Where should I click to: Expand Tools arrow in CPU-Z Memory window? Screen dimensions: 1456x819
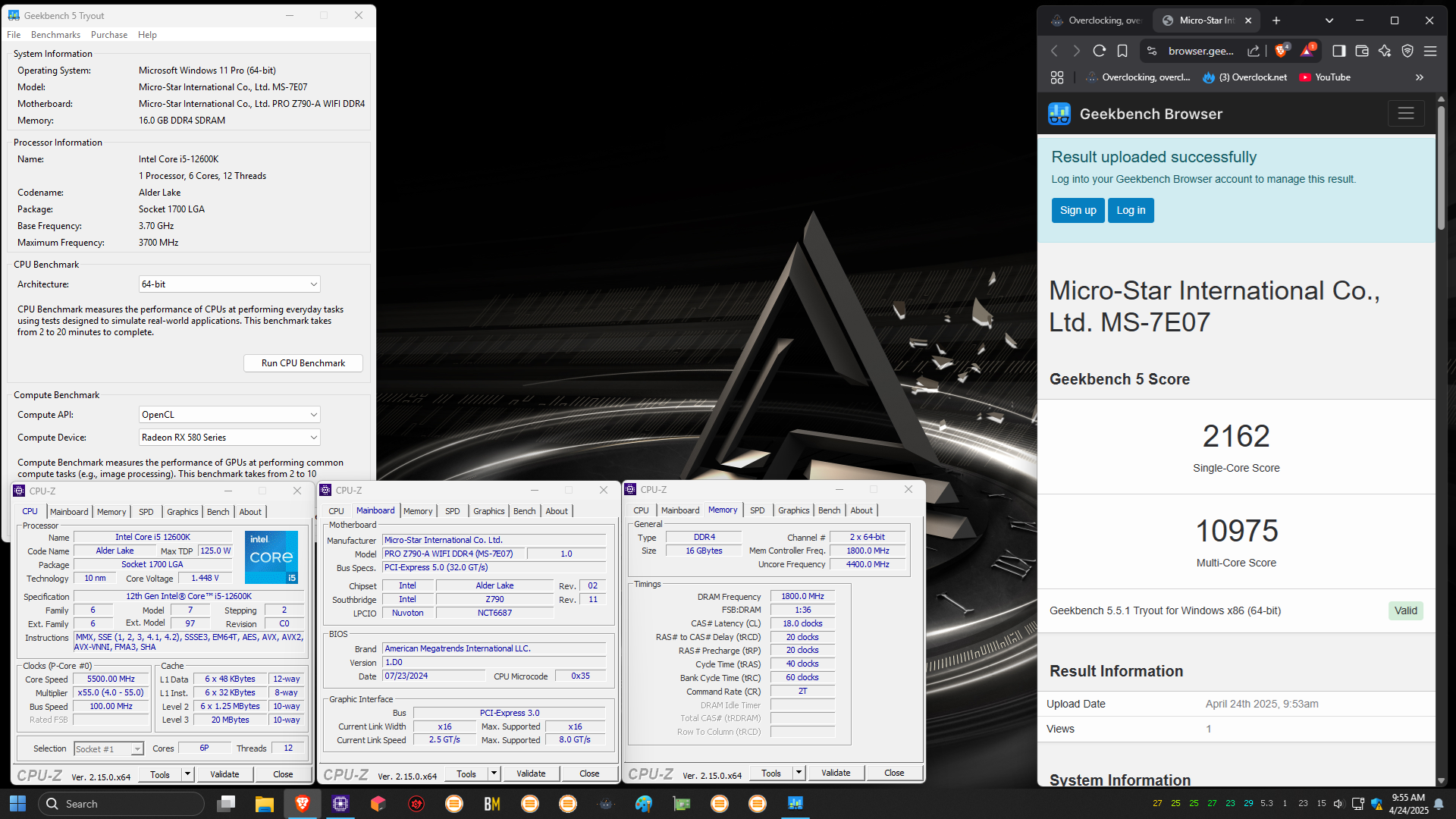point(799,773)
